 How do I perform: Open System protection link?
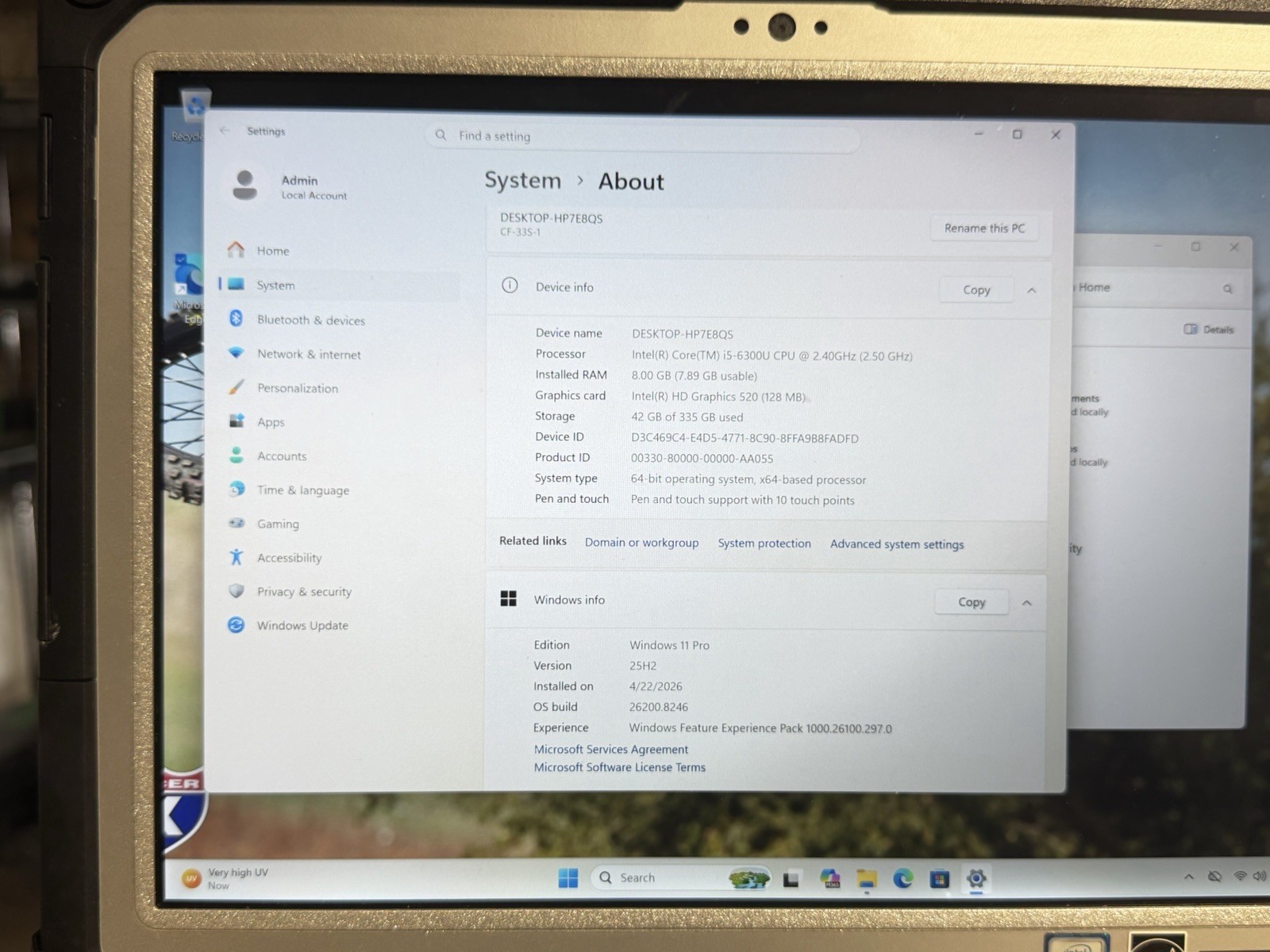(764, 543)
